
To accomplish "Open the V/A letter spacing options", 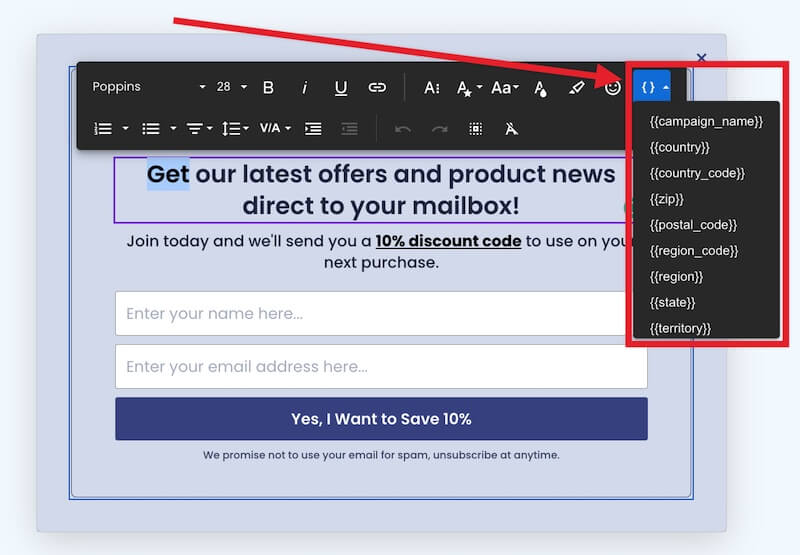I will click(x=274, y=128).
